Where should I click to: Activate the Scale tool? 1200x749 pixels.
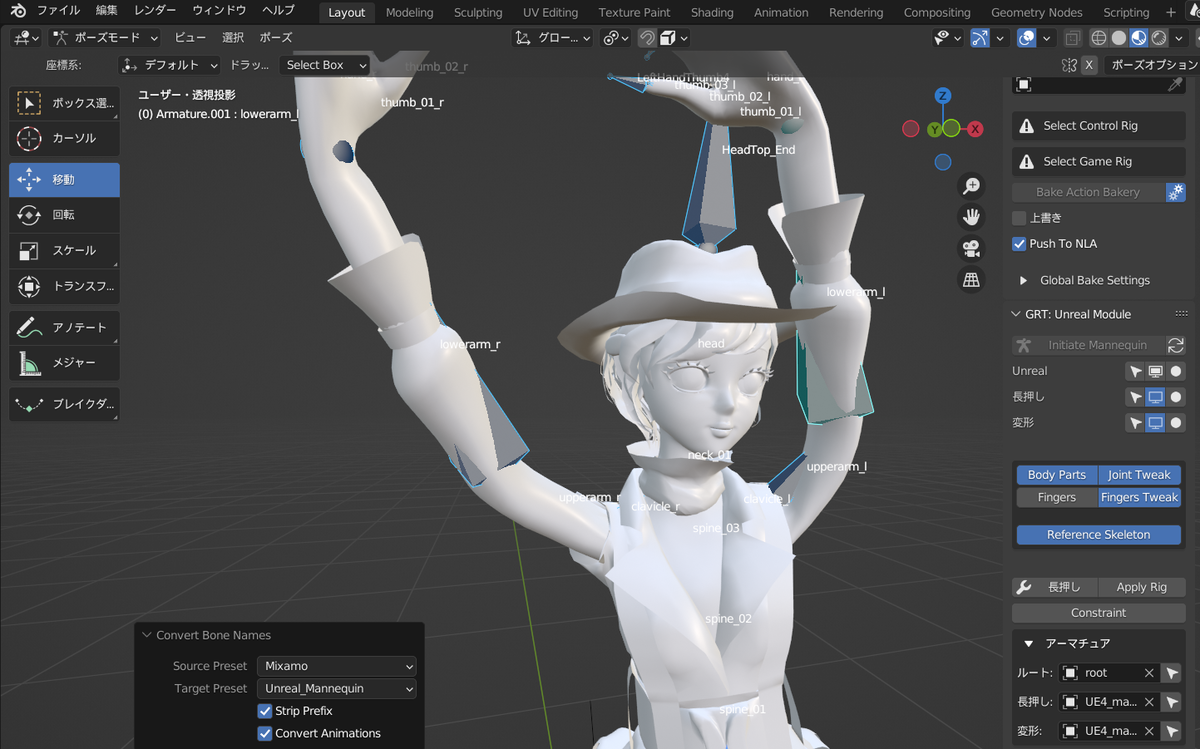63,250
